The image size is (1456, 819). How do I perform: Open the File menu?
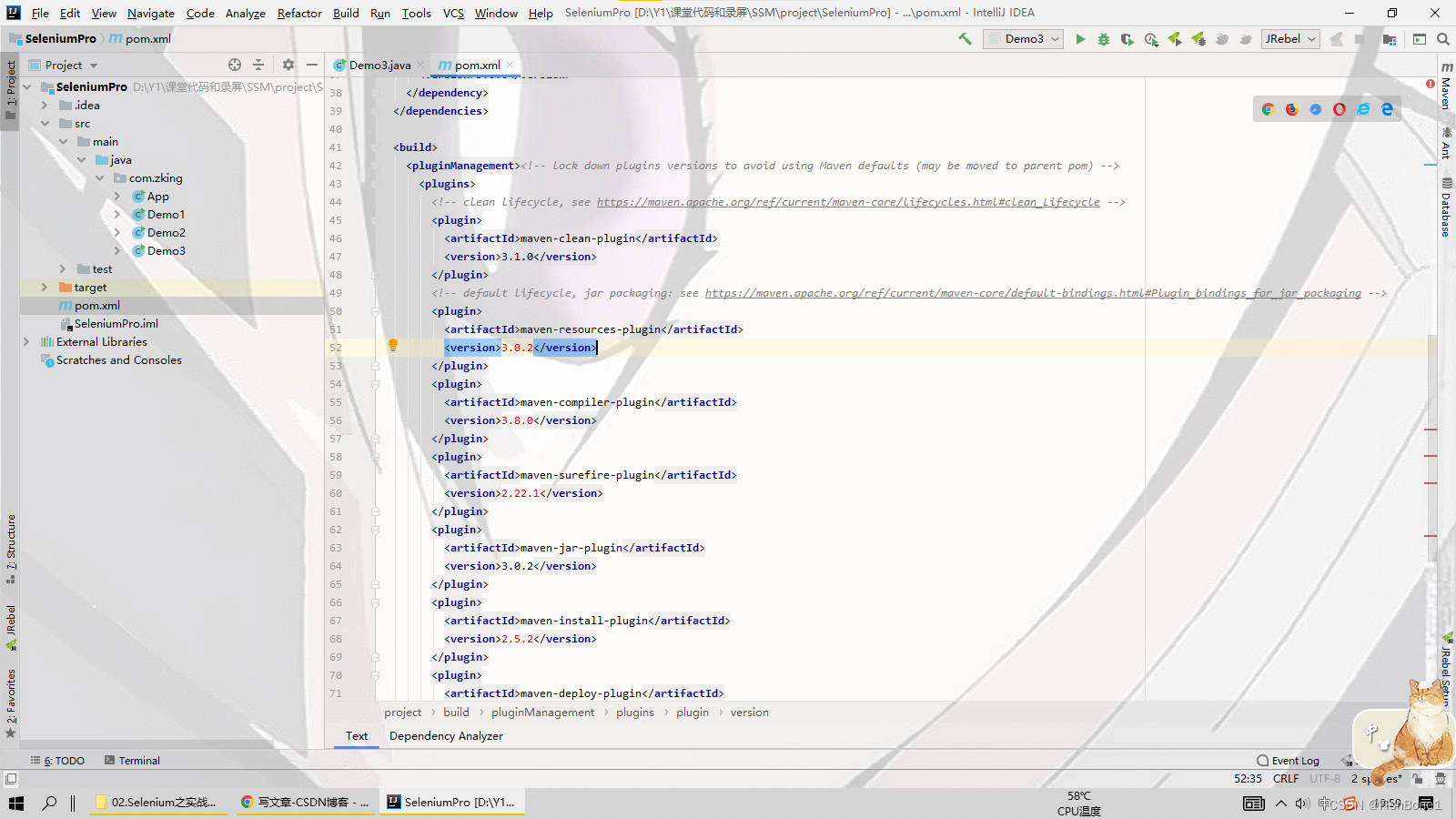(40, 13)
